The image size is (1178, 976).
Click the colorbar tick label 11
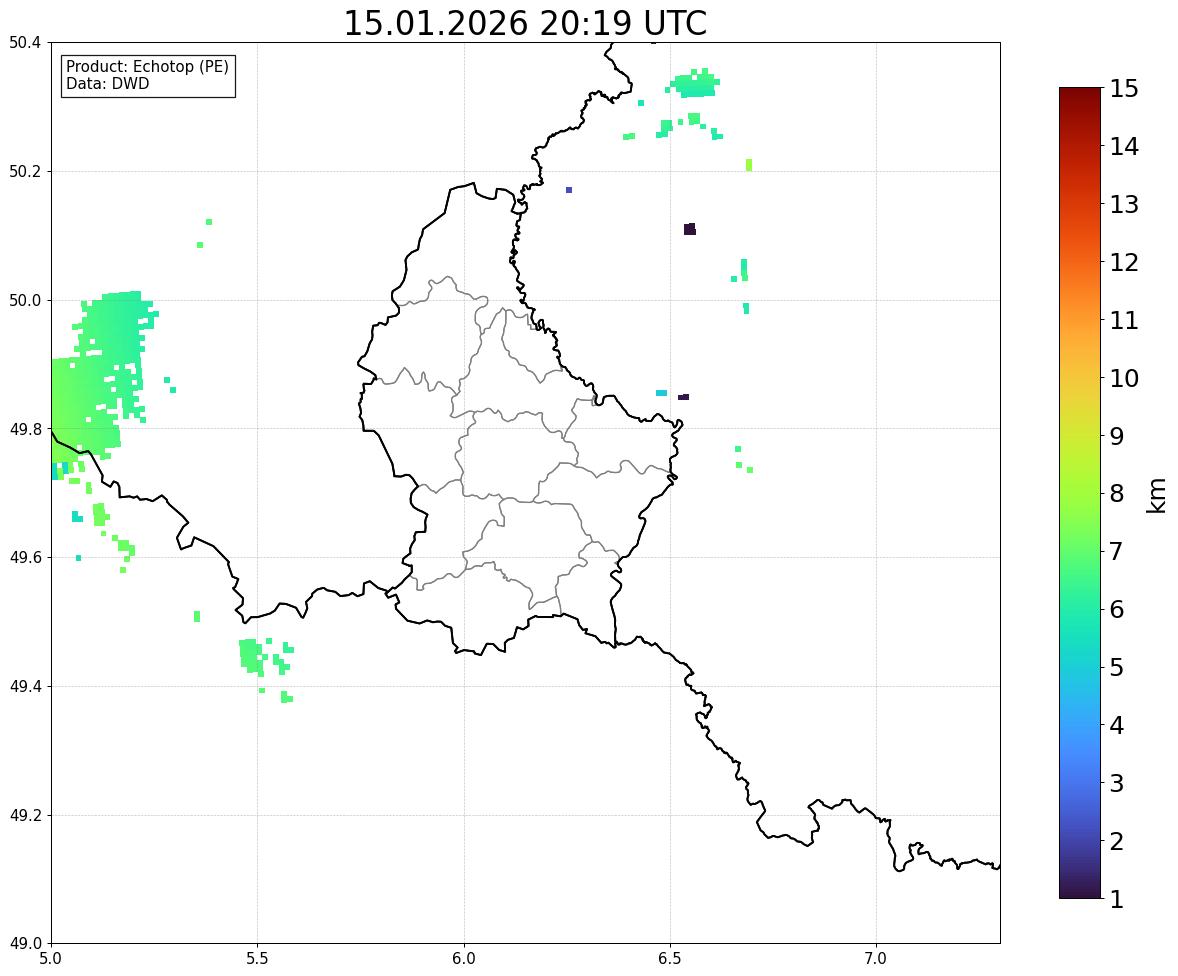[x=1124, y=320]
